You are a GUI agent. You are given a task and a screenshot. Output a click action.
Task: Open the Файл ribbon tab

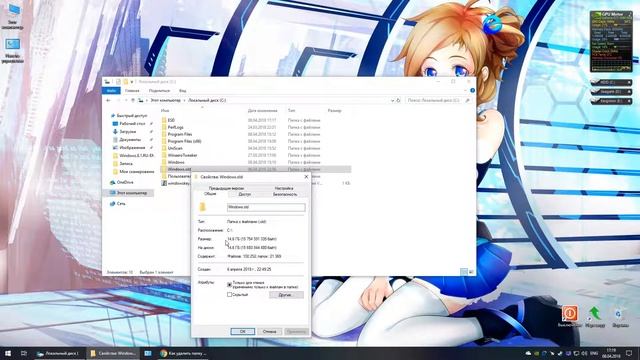click(111, 91)
